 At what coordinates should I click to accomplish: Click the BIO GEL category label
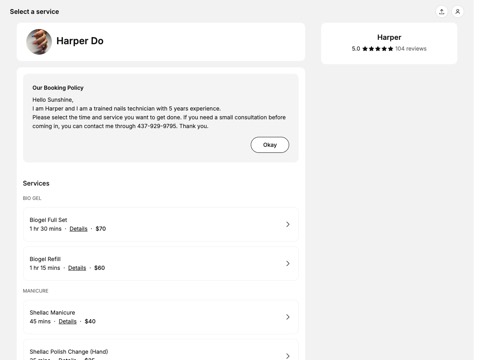point(32,198)
